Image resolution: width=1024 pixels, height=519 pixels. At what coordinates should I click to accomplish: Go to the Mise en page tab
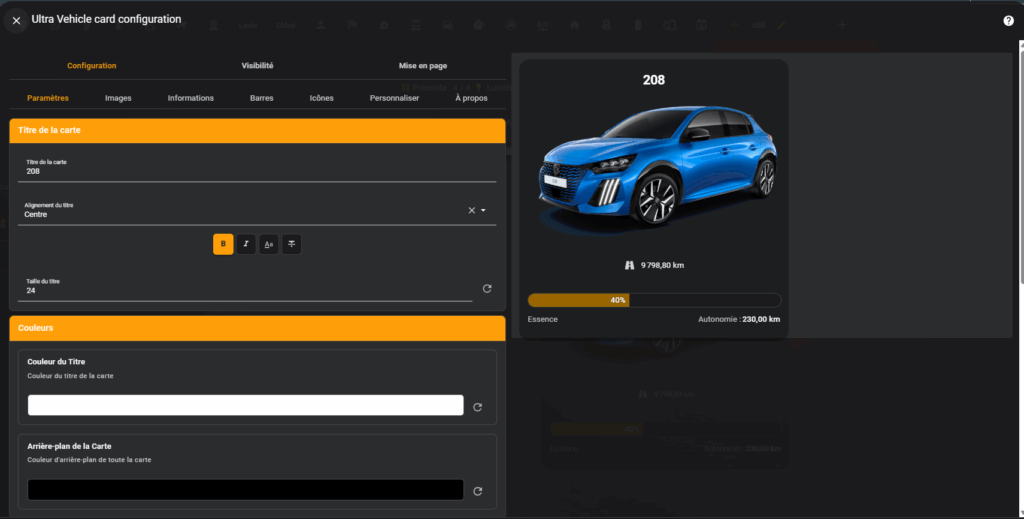point(422,66)
